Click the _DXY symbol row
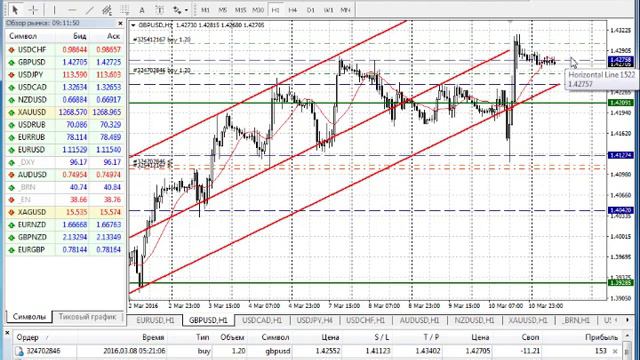The image size is (640, 360). [65, 162]
